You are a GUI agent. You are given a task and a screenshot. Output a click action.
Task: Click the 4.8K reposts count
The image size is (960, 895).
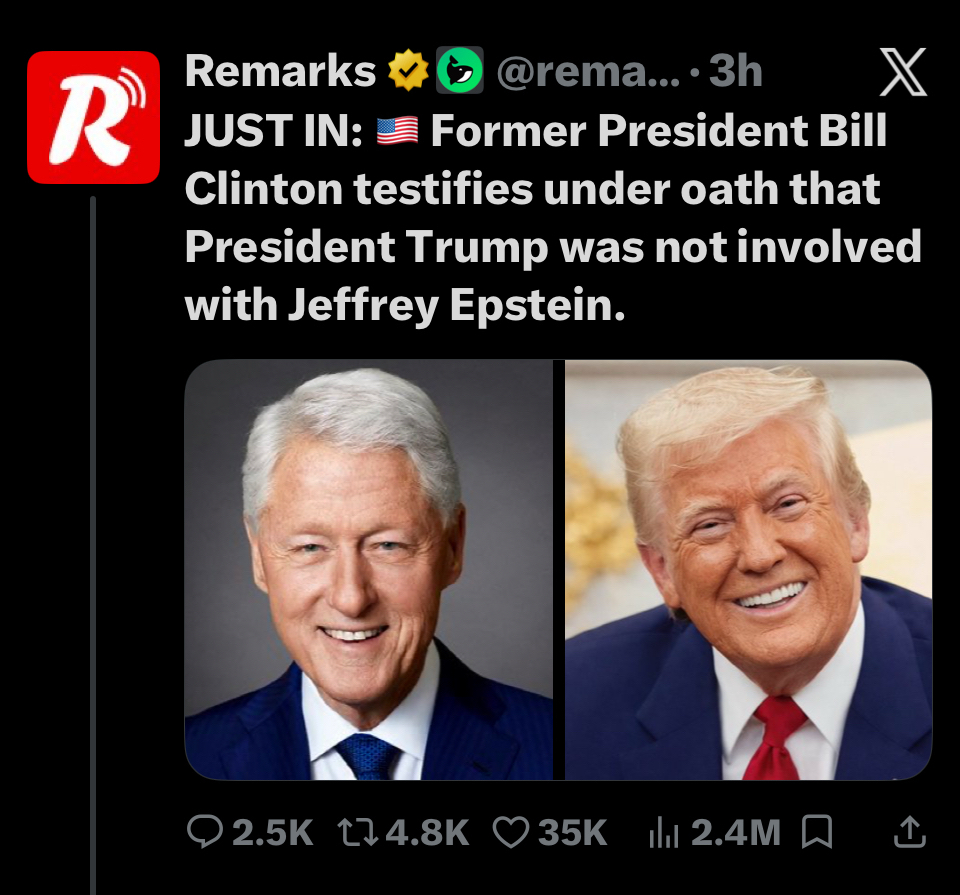427,832
